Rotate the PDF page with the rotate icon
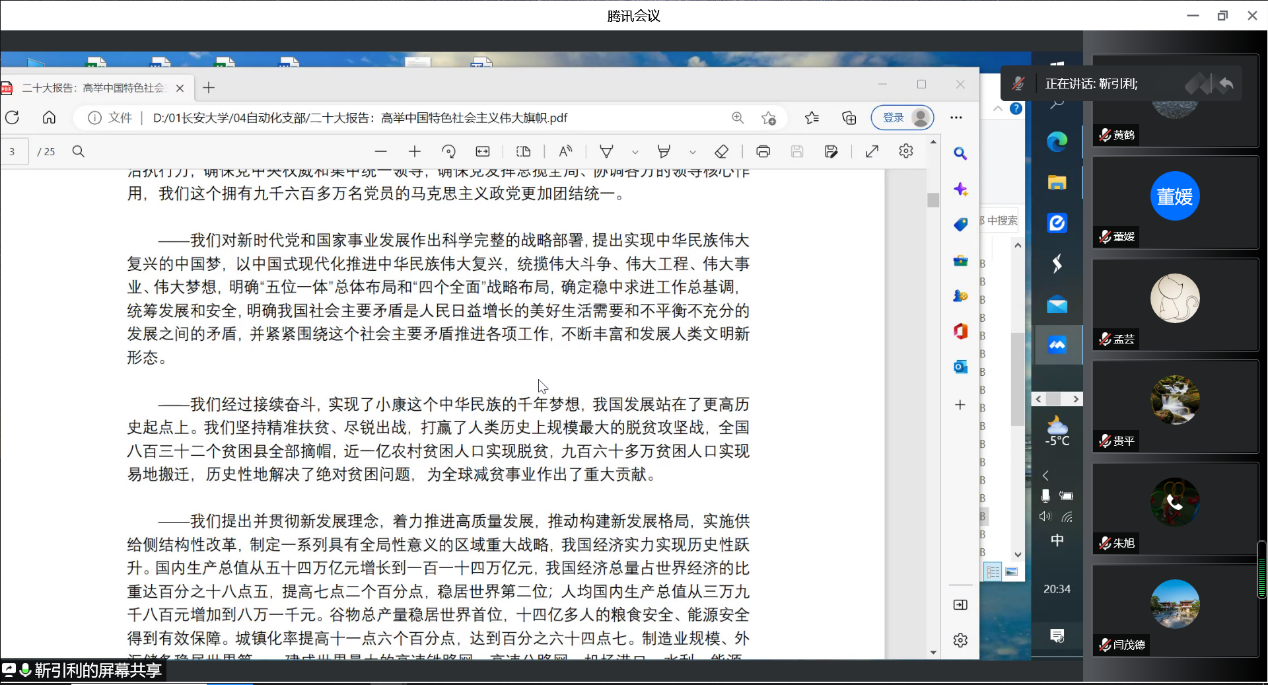The height and width of the screenshot is (685, 1268). [448, 151]
